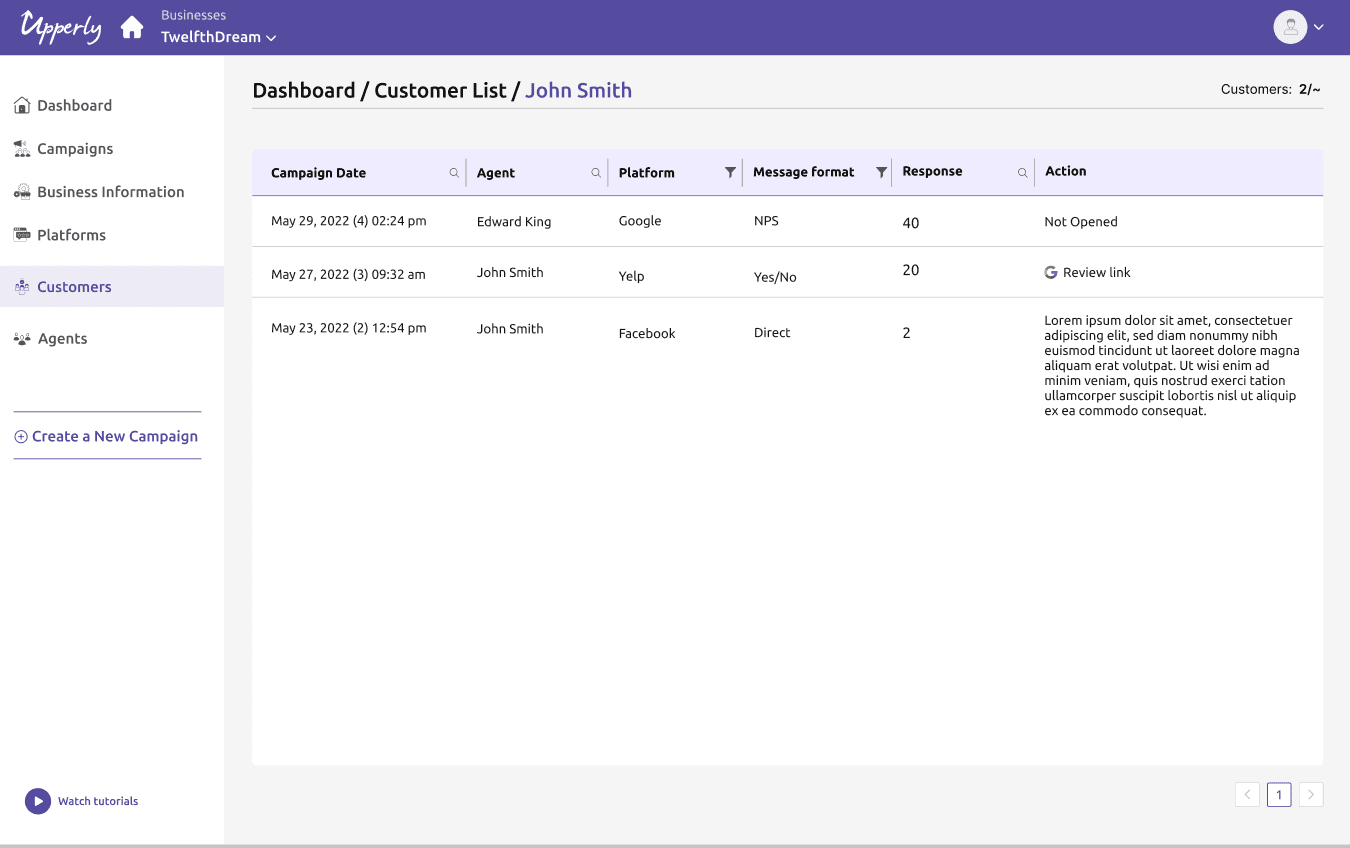The width and height of the screenshot is (1350, 848).
Task: Filter the Platform column
Action: [730, 172]
